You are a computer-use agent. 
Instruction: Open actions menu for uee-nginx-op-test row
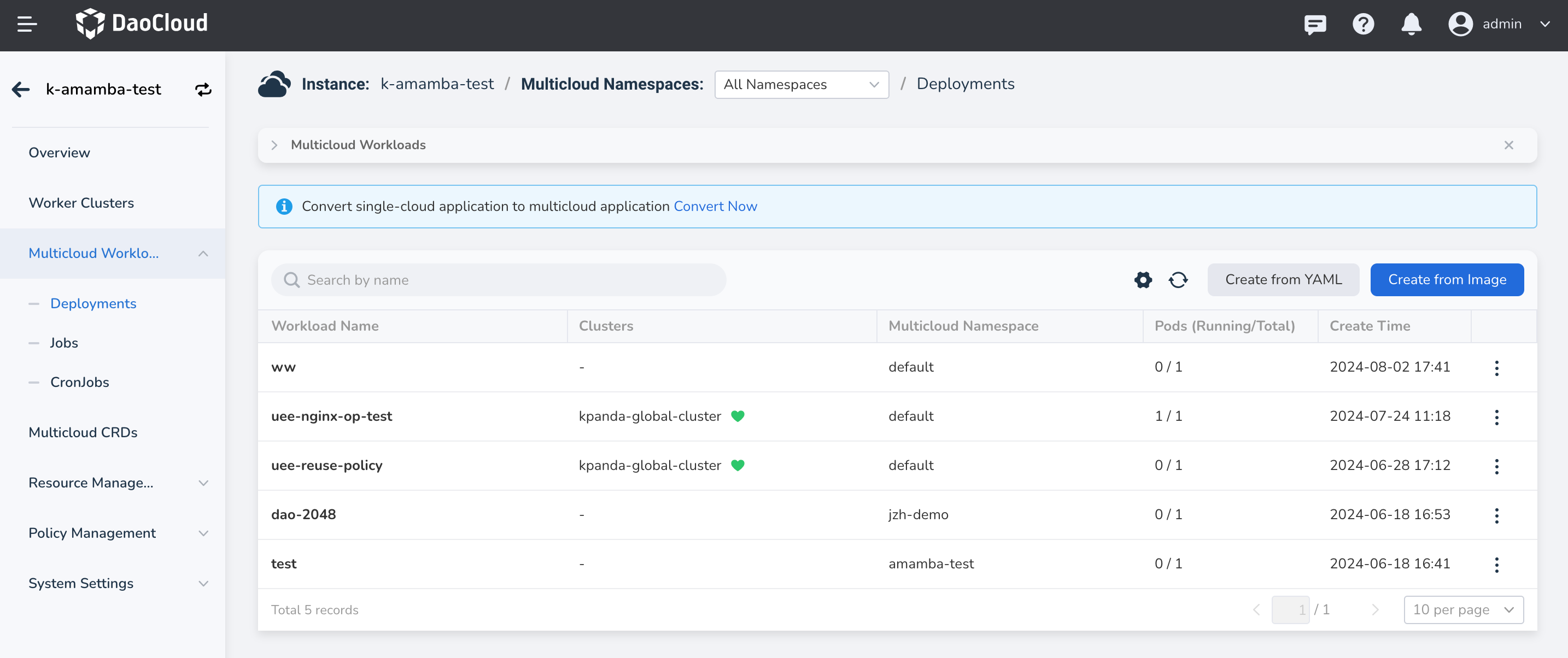tap(1496, 417)
